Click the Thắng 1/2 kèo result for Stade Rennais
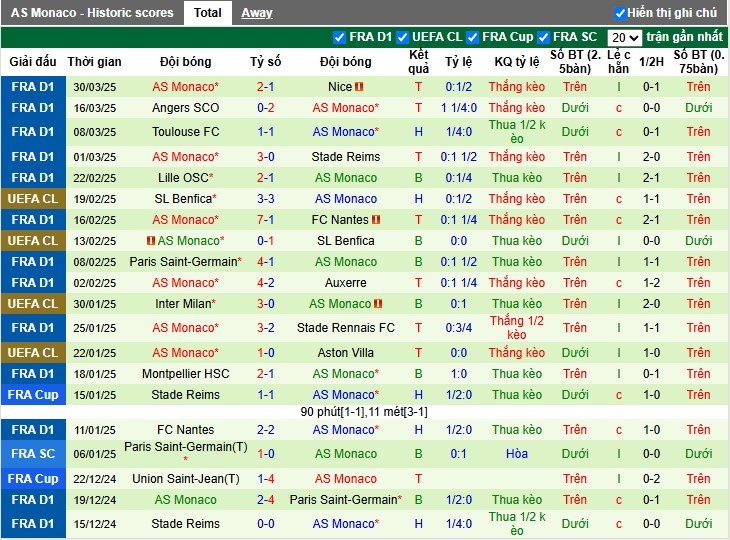This screenshot has height=540, width=730. [517, 328]
